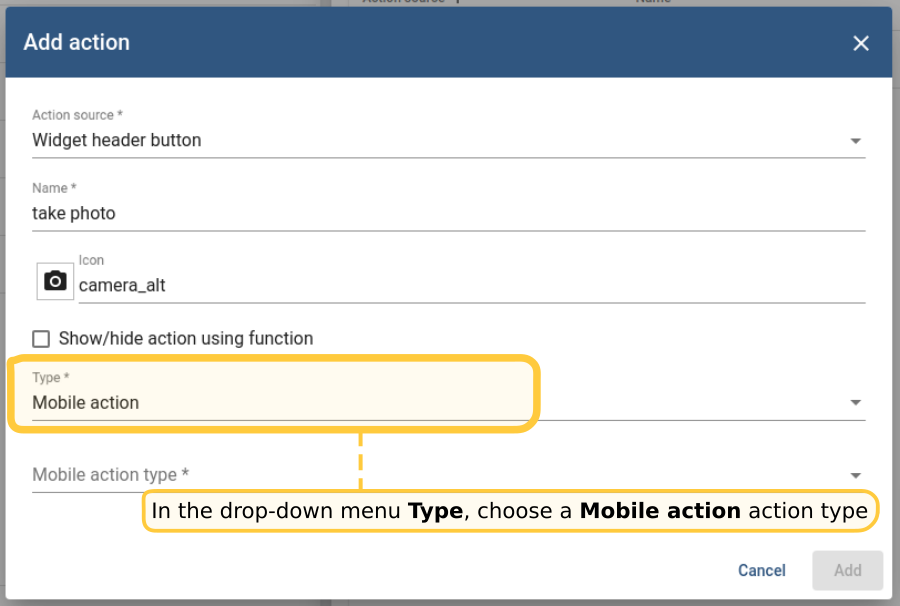Click the Mobile action selected type value
Viewport: 900px width, 606px height.
click(86, 403)
